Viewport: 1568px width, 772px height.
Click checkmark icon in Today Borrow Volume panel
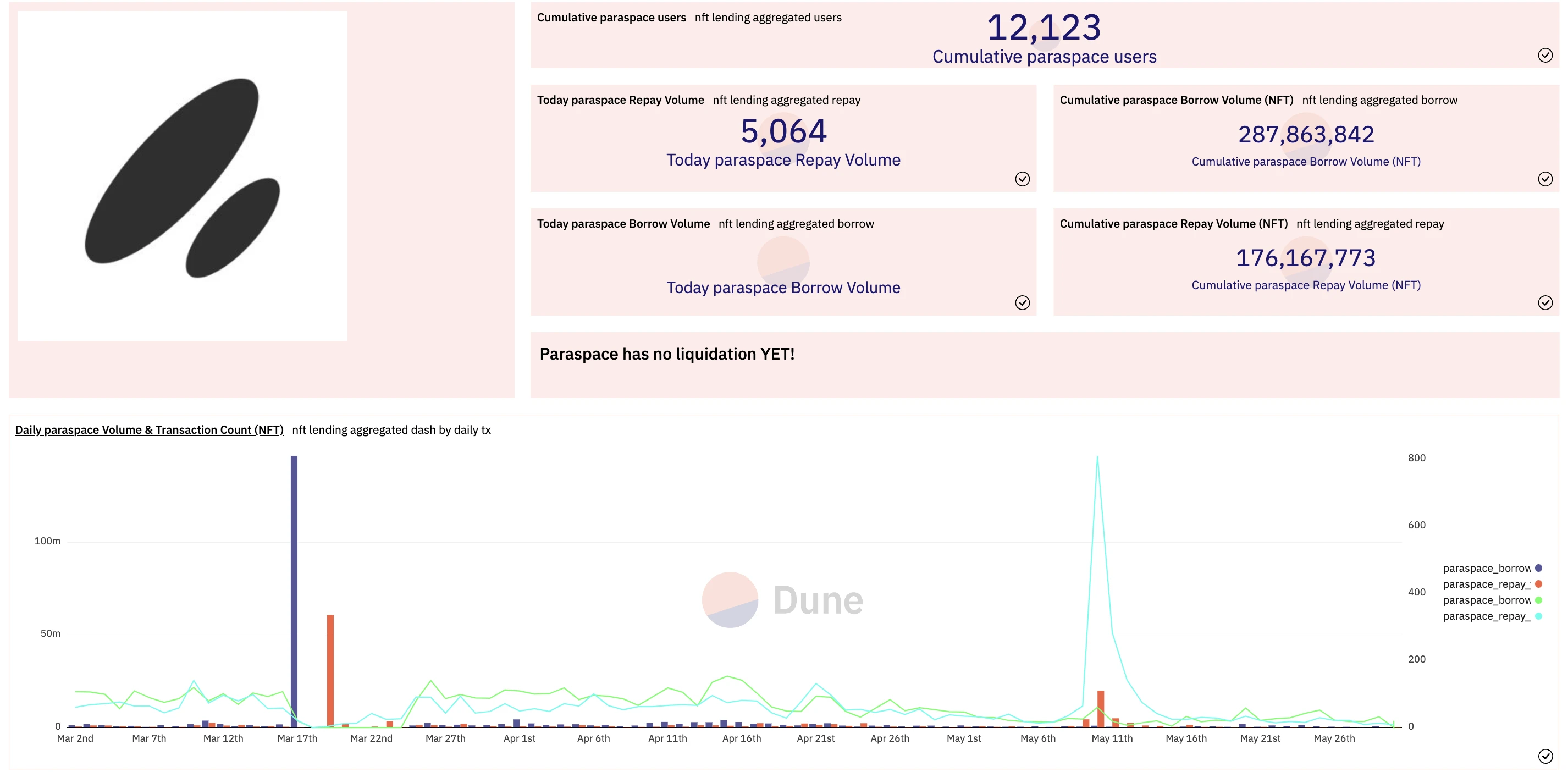(x=1022, y=302)
